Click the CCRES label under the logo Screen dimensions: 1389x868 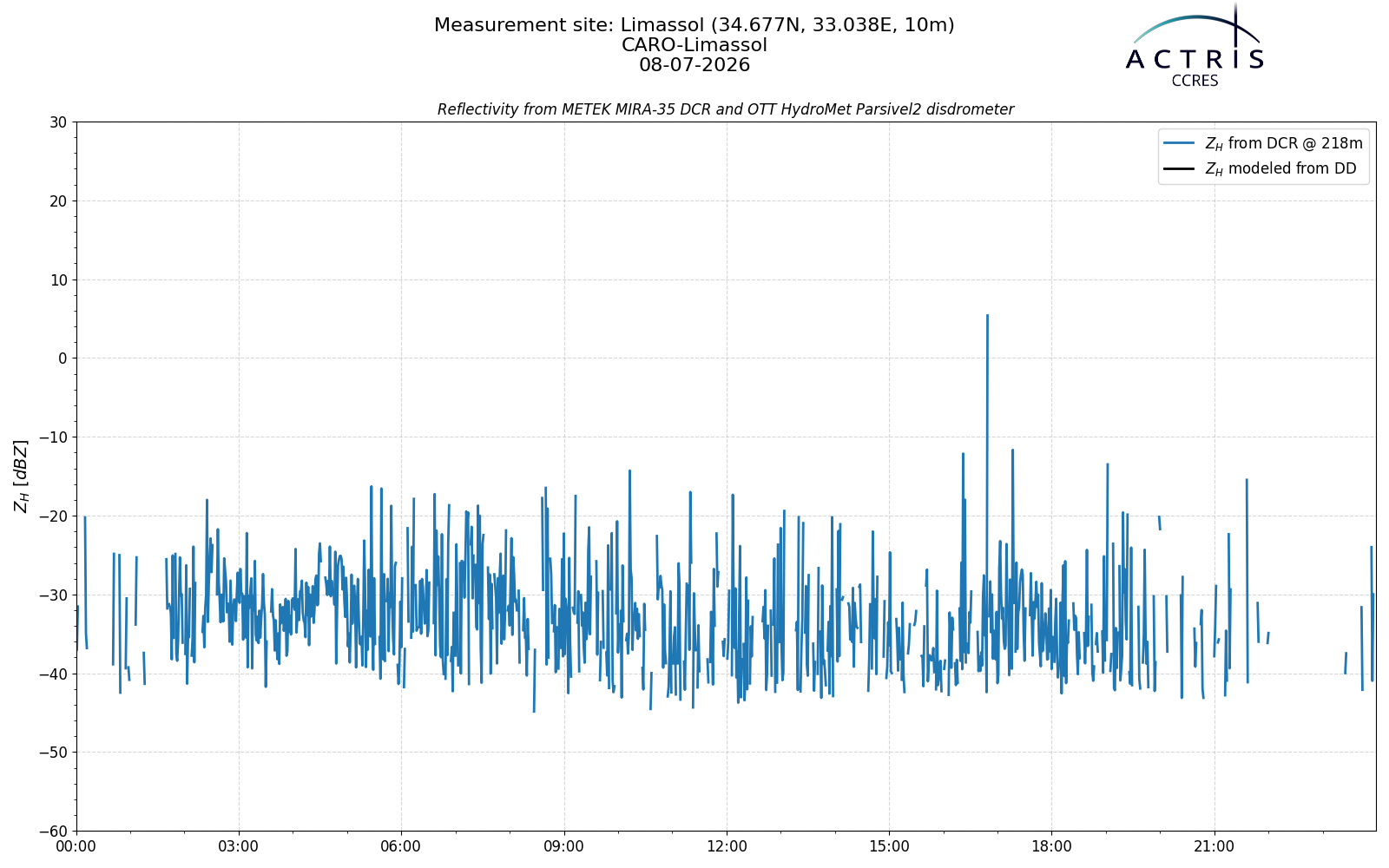click(1195, 81)
